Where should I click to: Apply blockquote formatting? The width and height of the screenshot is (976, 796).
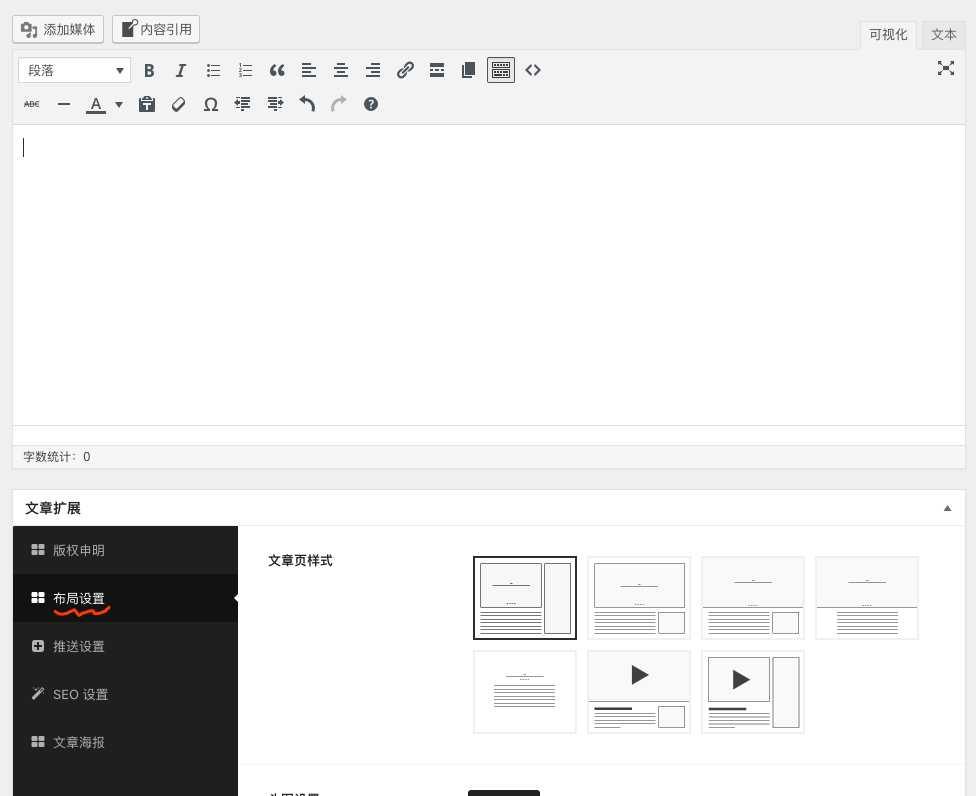click(277, 70)
